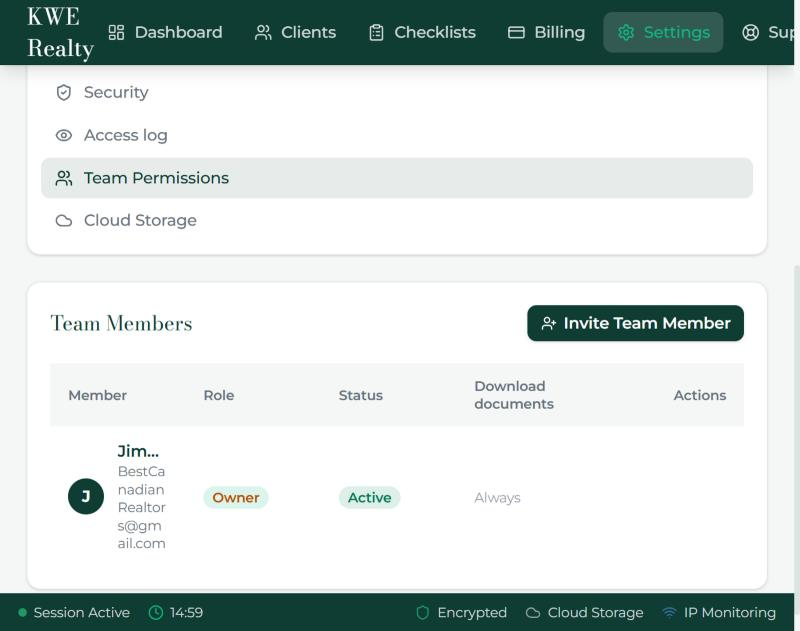Open the Security settings section

click(396, 92)
